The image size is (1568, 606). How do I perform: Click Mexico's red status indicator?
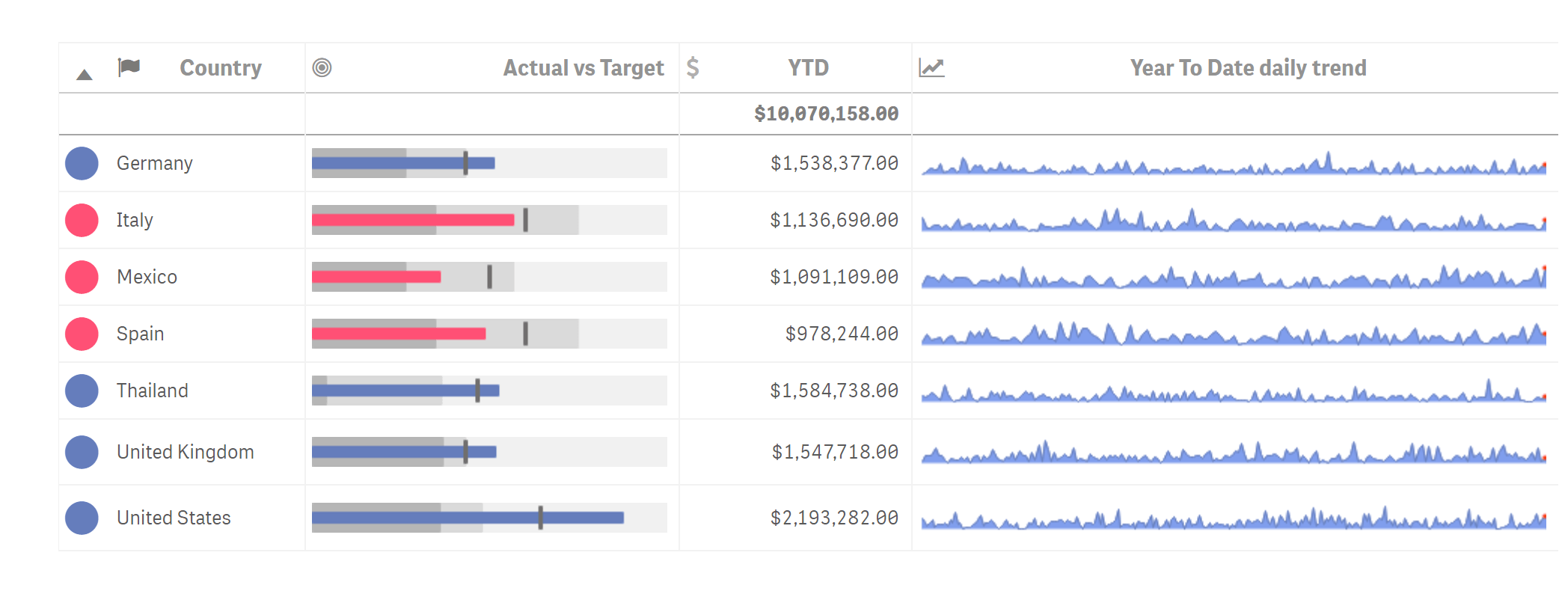point(82,277)
